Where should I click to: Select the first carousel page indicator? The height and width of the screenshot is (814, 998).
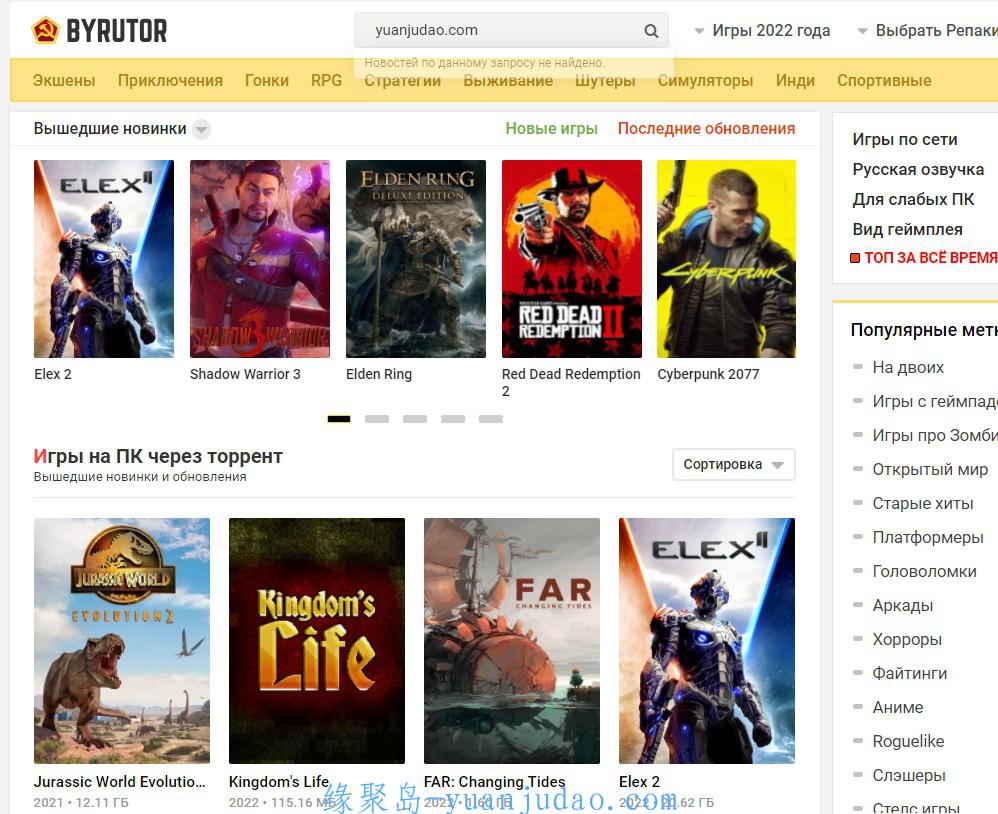(339, 419)
